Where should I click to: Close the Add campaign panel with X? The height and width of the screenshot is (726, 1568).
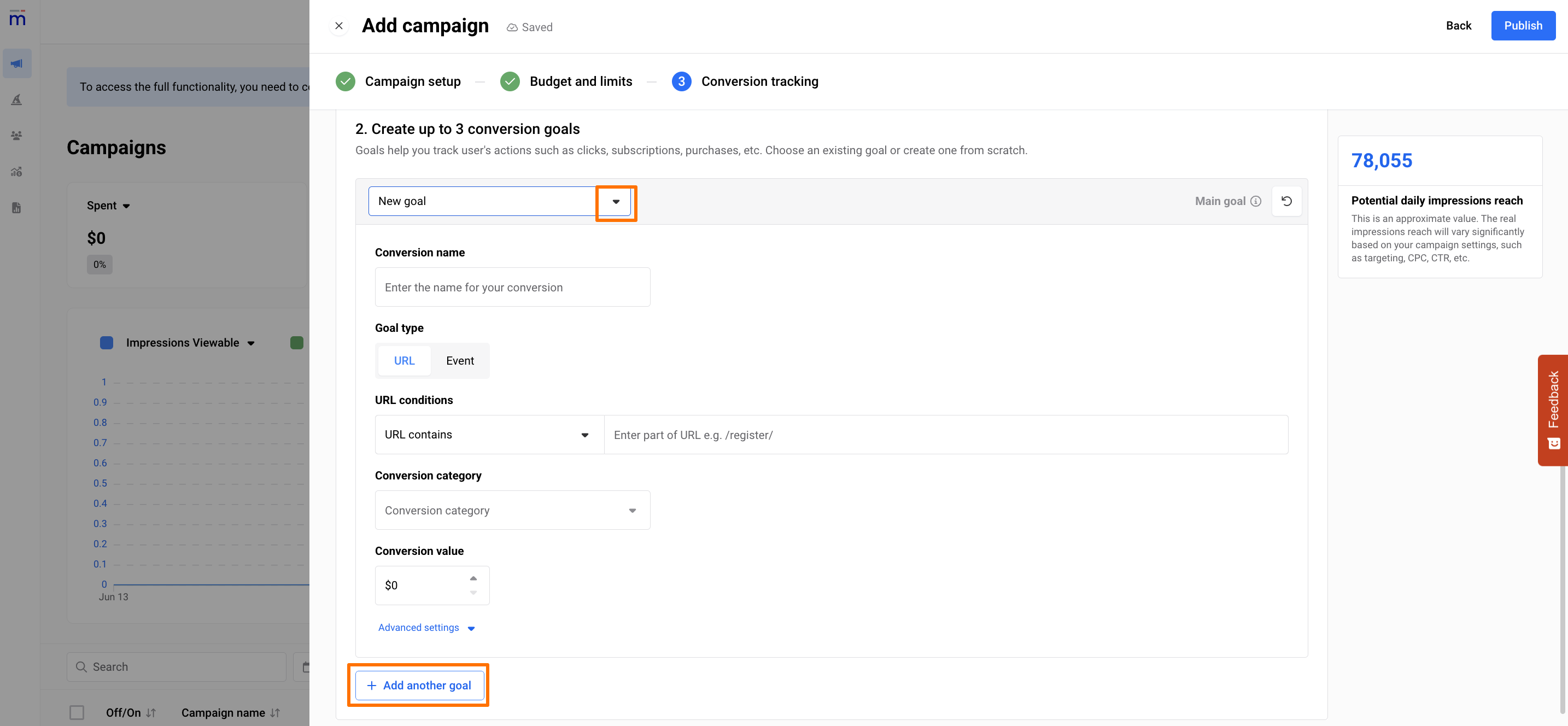(x=339, y=26)
